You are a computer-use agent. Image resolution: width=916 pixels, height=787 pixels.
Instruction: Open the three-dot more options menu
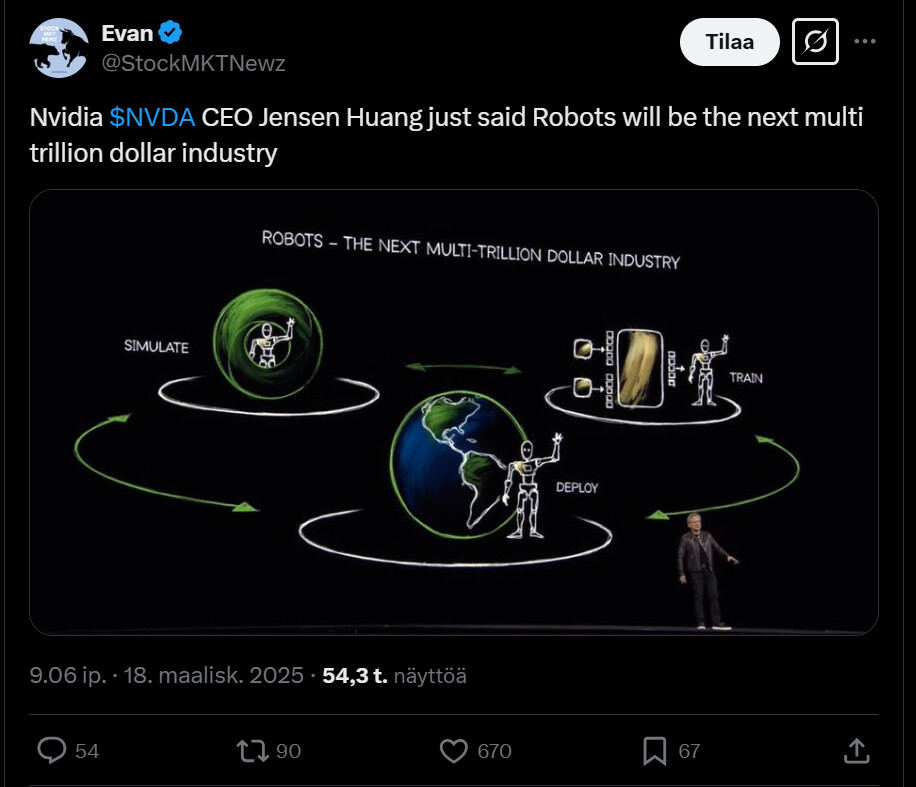click(x=864, y=42)
